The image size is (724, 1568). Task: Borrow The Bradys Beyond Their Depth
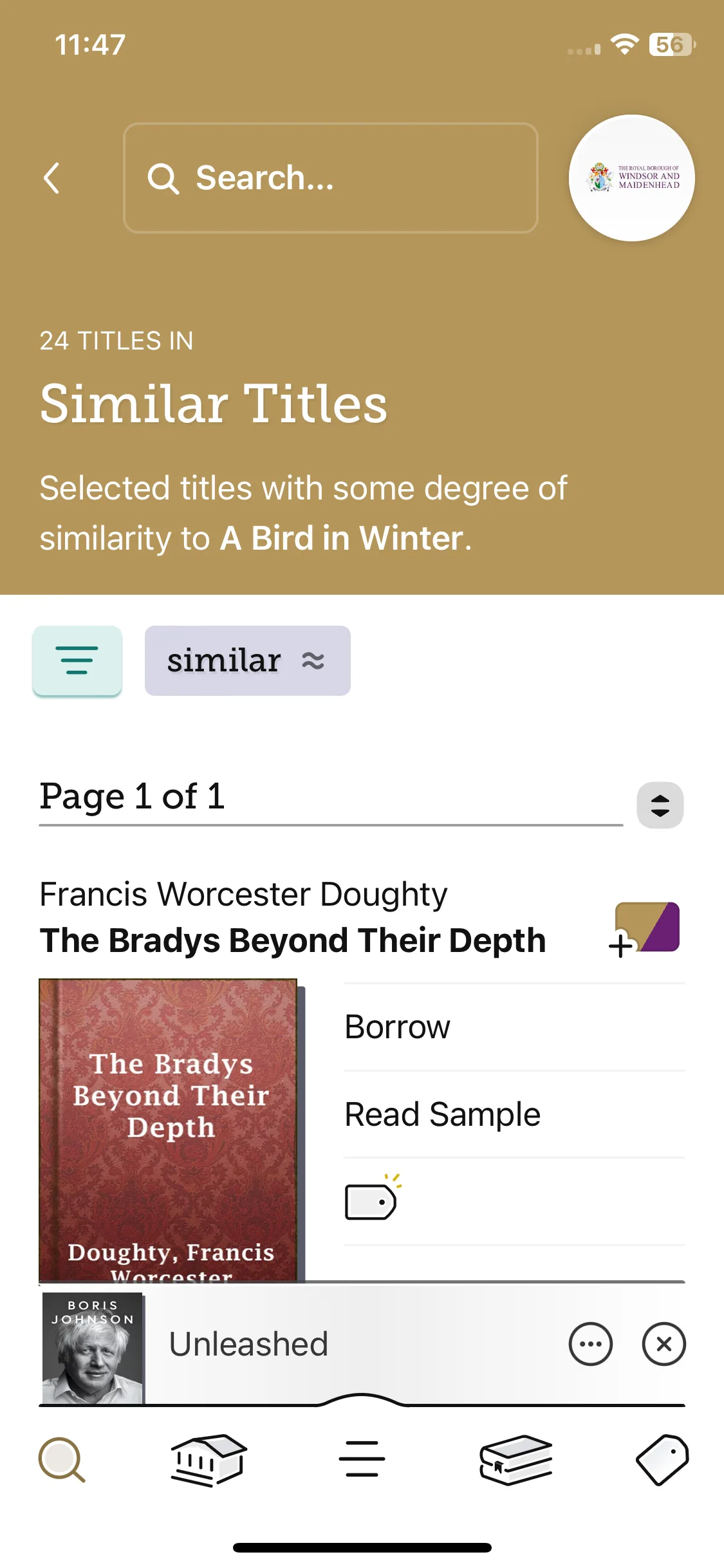pyautogui.click(x=514, y=1027)
